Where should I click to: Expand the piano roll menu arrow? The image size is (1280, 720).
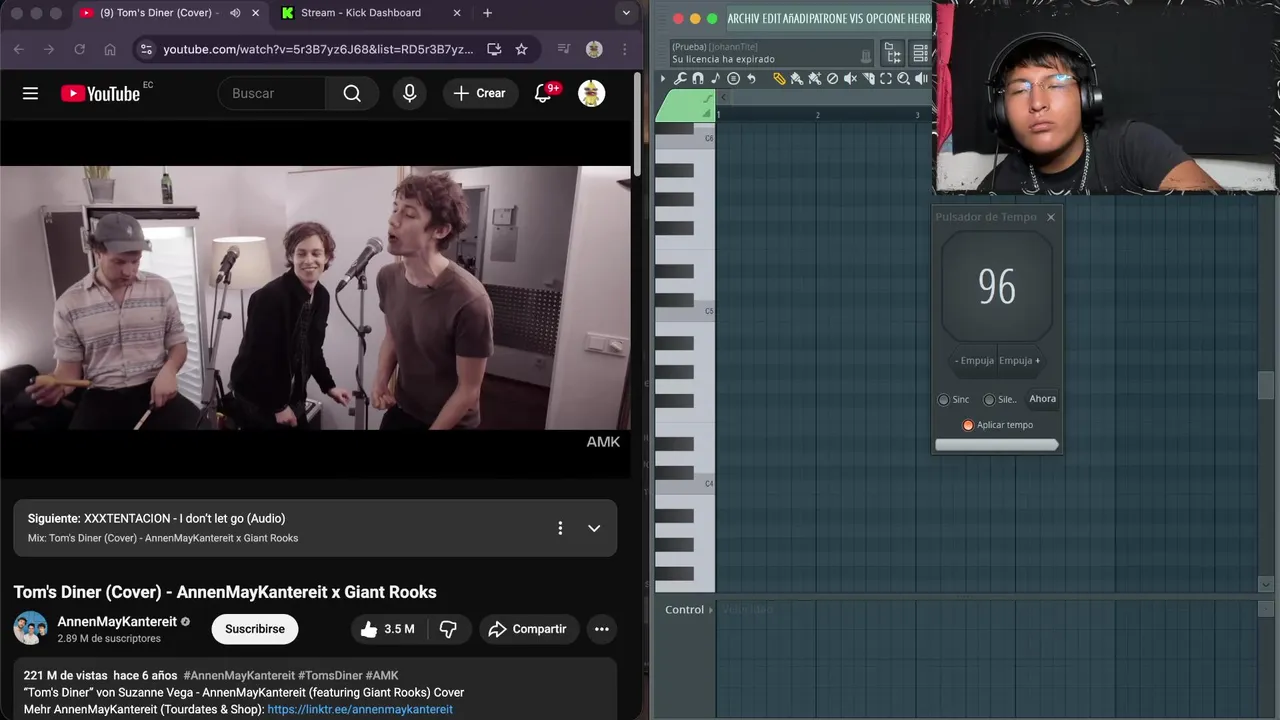point(662,78)
